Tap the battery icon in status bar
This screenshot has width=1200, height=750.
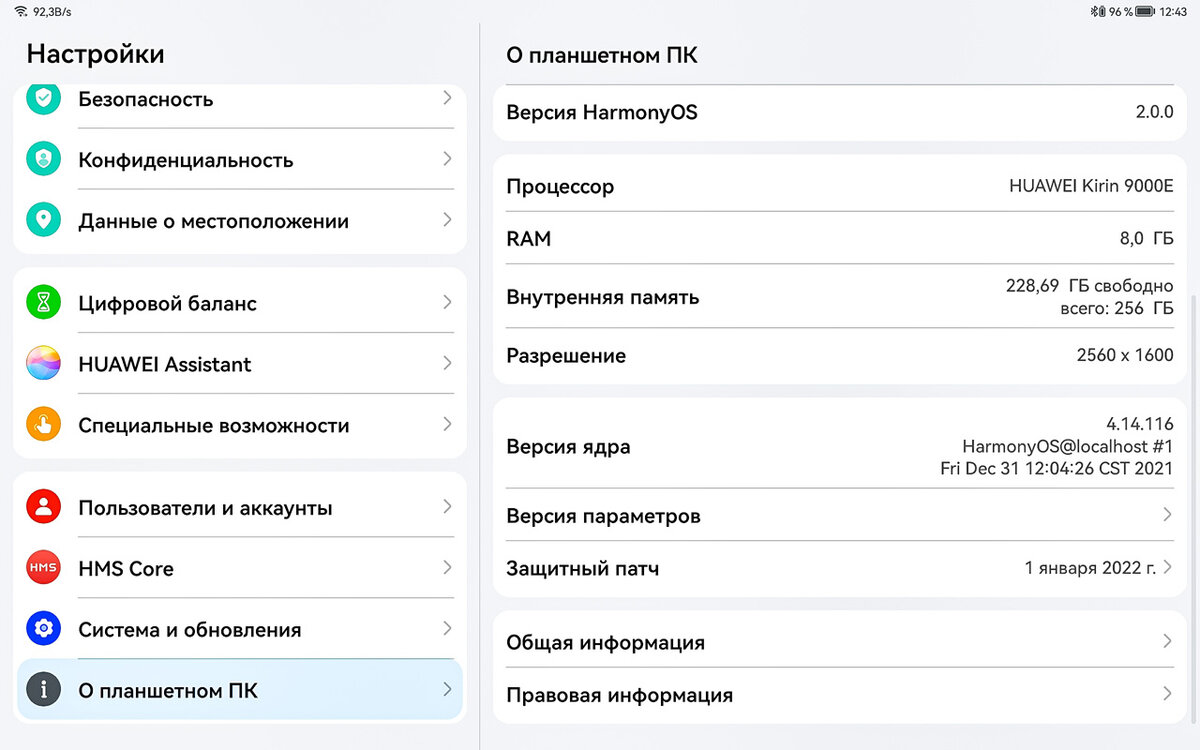click(x=1144, y=12)
